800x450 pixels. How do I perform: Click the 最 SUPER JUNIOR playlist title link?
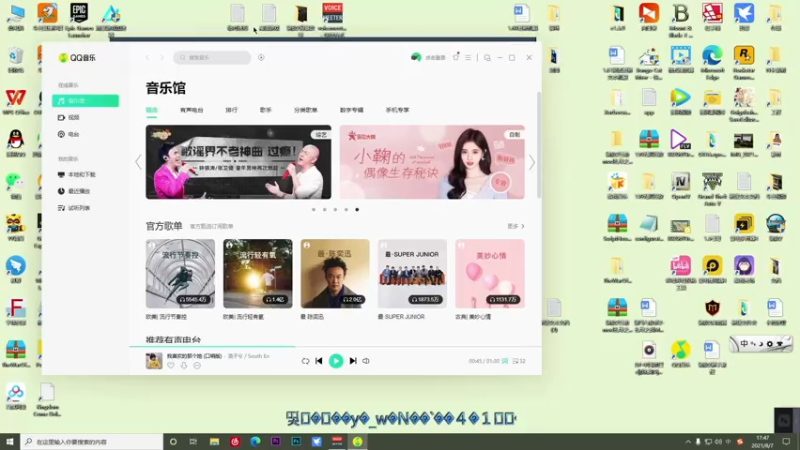coord(401,317)
